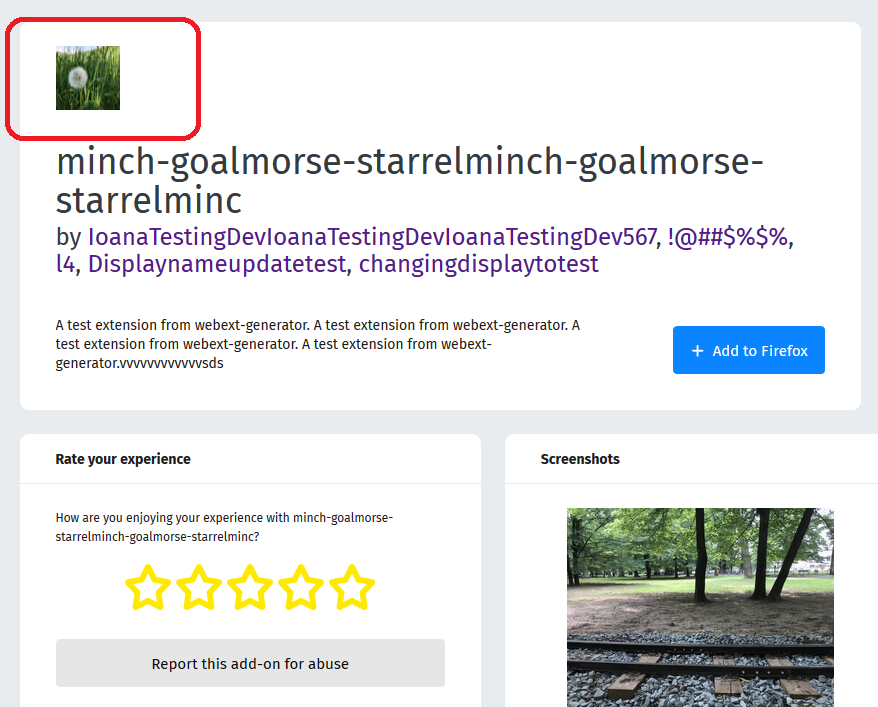Open the railway tracks screenshot thumbnail
This screenshot has height=707, width=878.
coord(700,607)
